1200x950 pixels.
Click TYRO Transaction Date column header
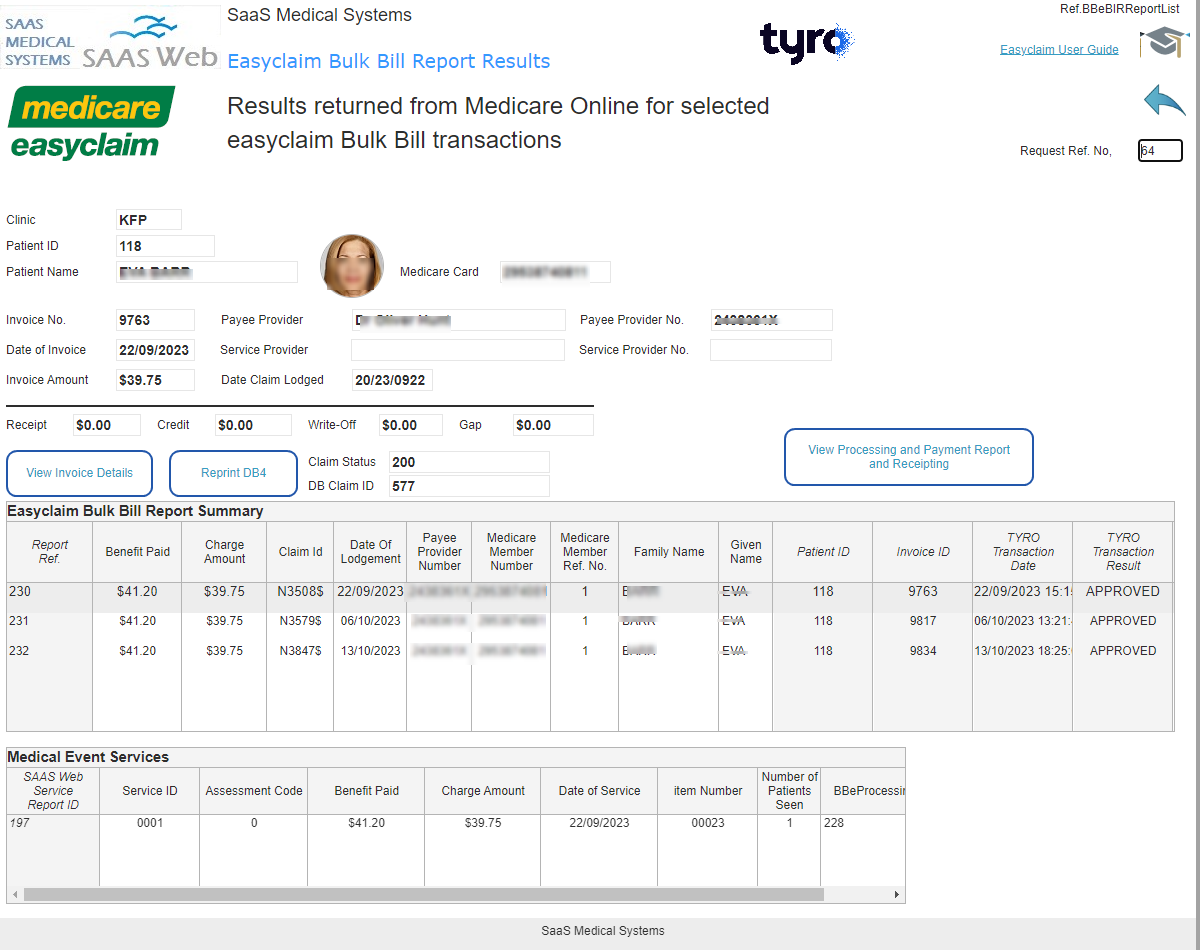click(1023, 552)
